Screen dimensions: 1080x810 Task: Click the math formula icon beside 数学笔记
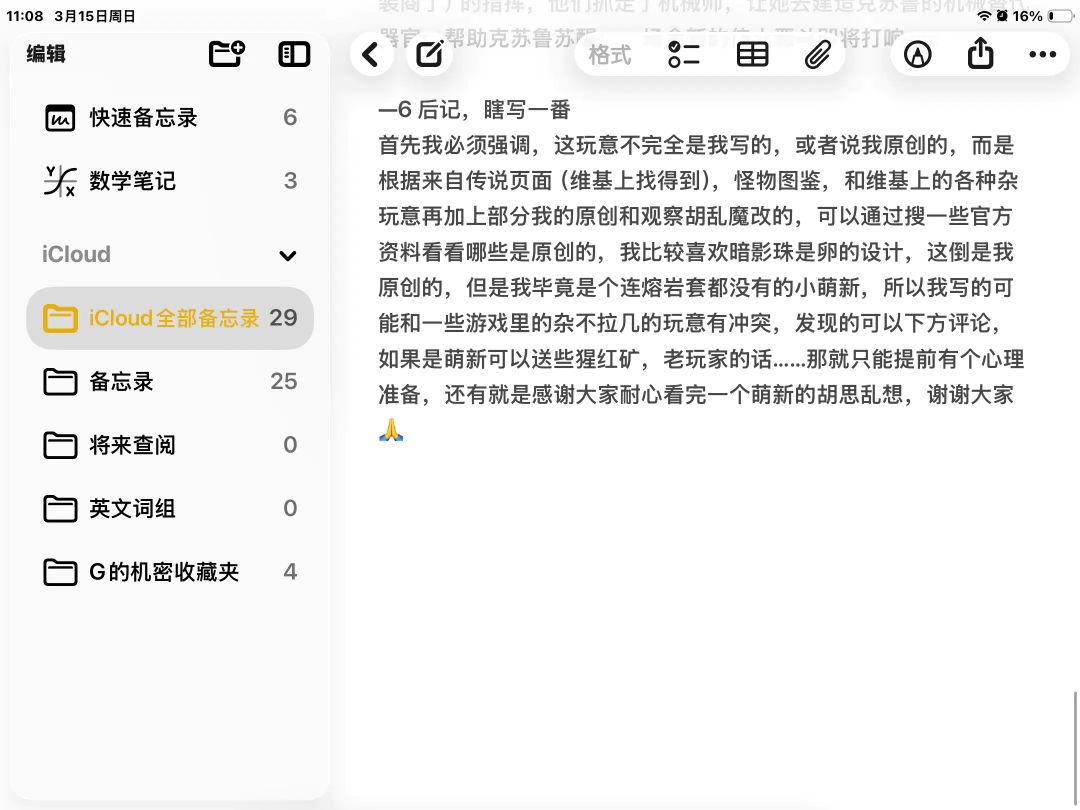click(x=60, y=181)
